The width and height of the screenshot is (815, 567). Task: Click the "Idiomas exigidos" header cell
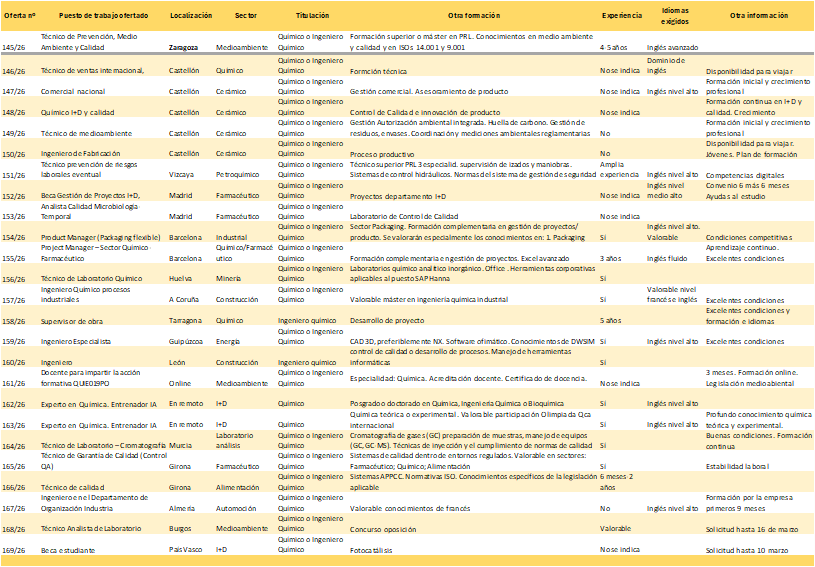click(x=674, y=17)
